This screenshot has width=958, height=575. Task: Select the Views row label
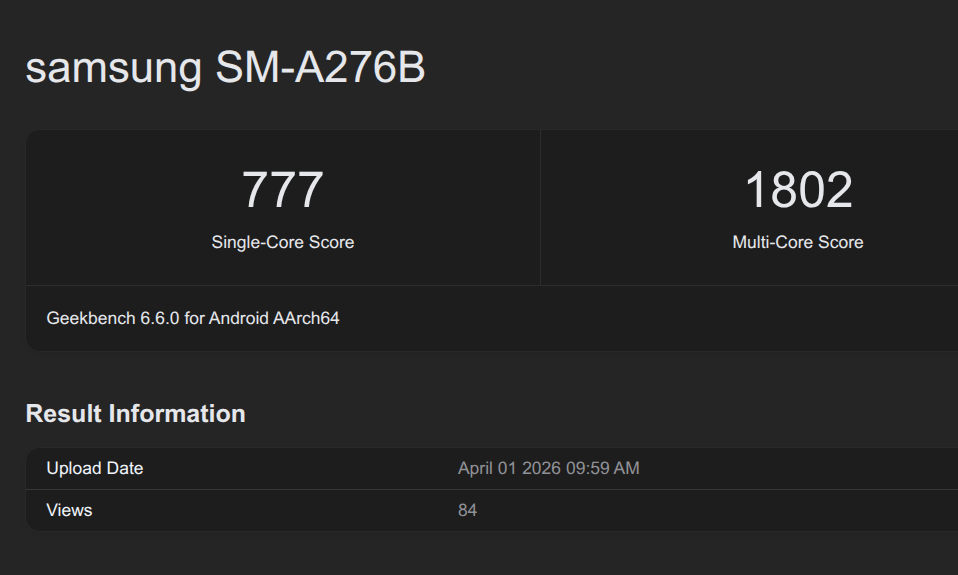coord(69,510)
